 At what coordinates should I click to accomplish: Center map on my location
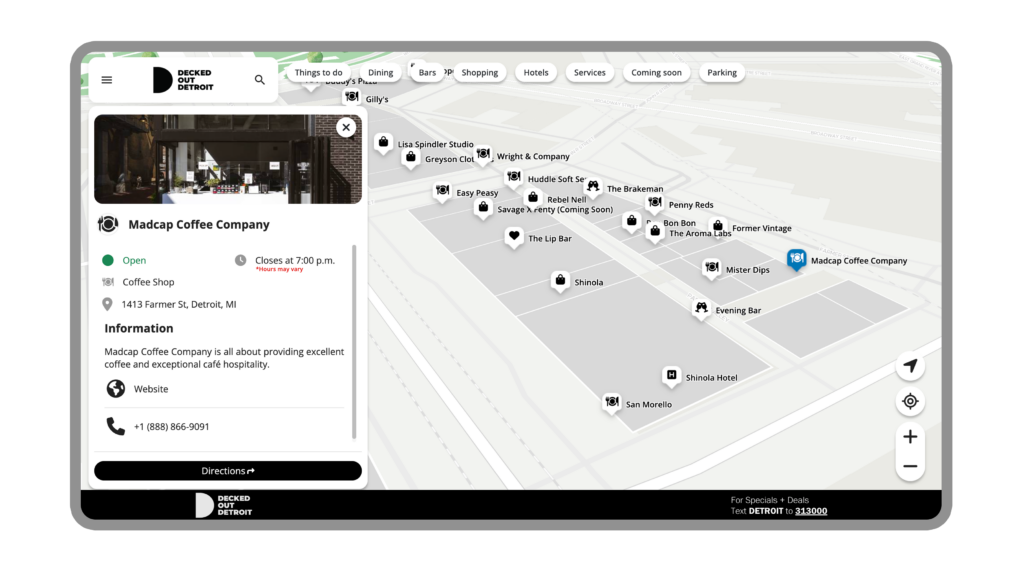(910, 402)
